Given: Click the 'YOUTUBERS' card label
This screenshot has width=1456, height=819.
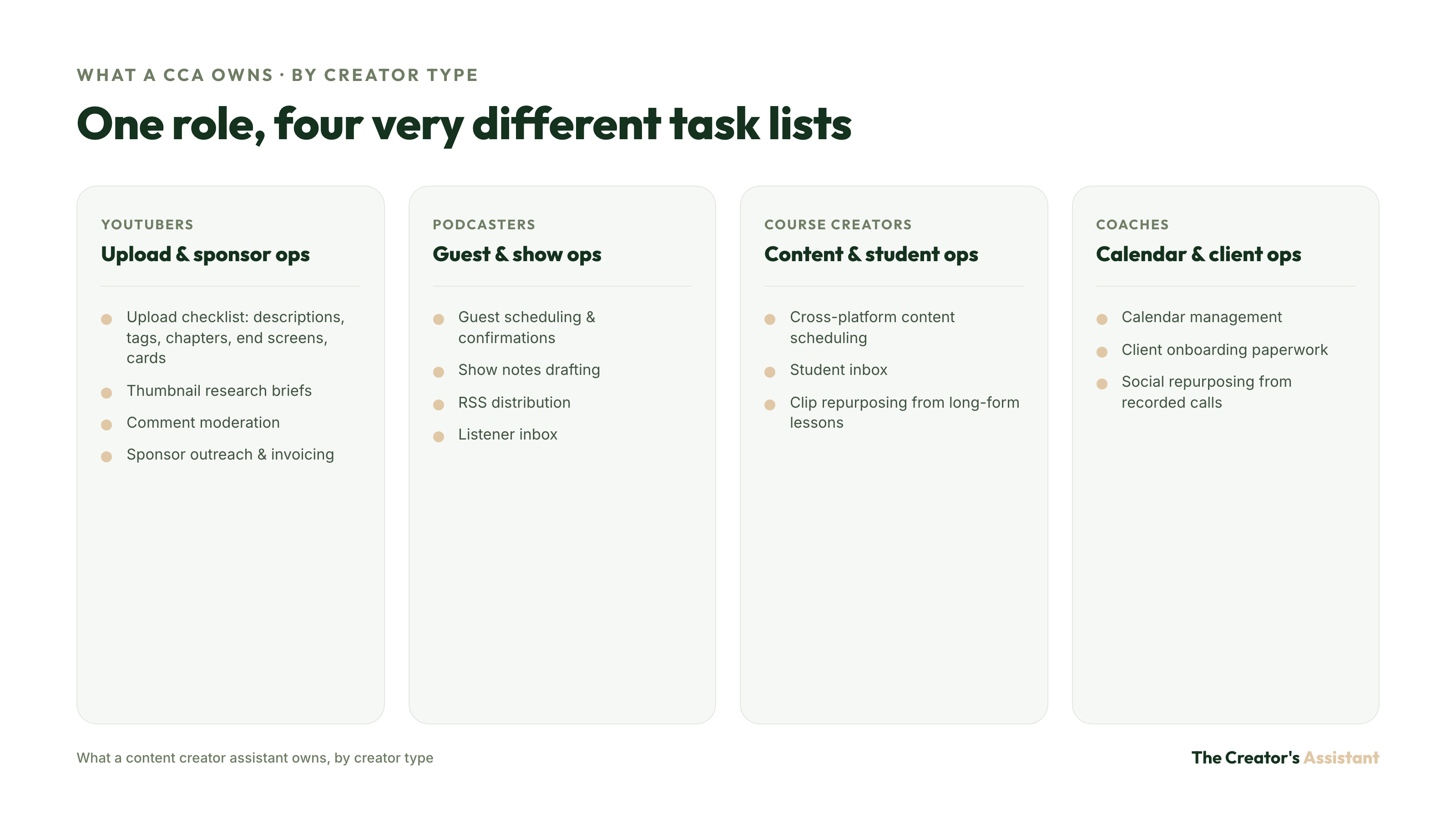Looking at the screenshot, I should [x=147, y=224].
